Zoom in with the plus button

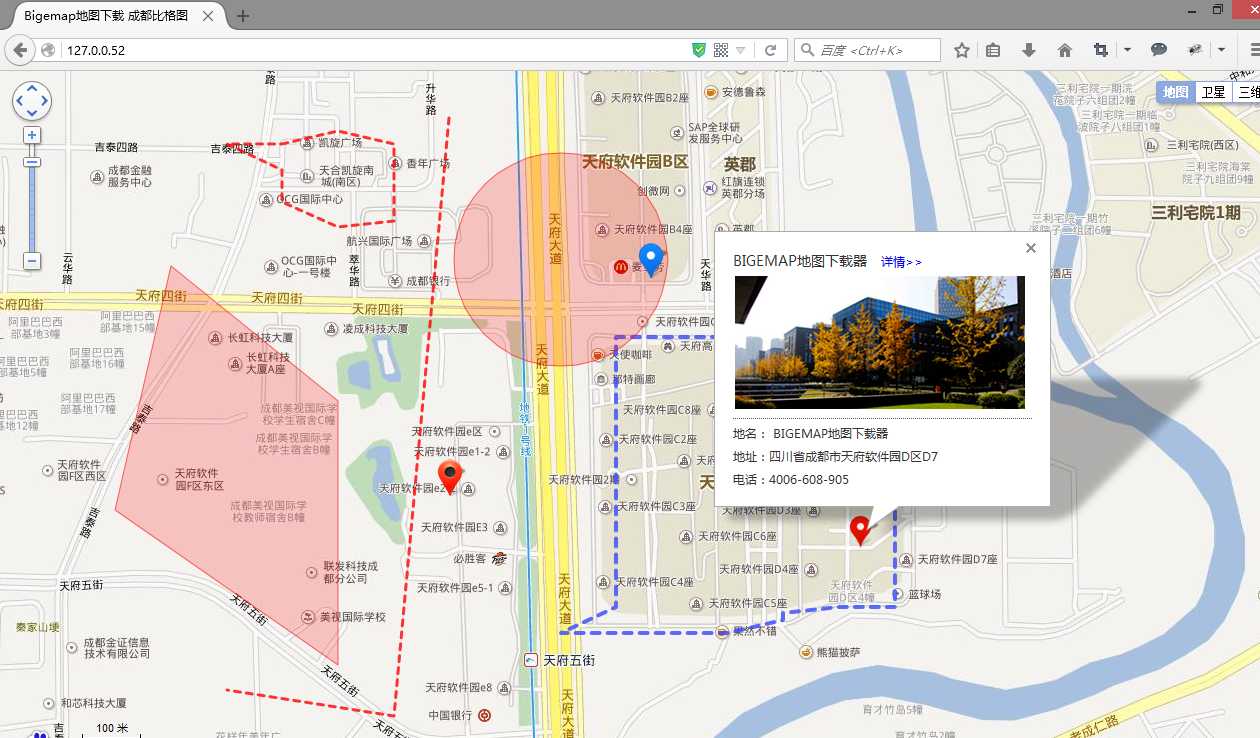click(32, 135)
